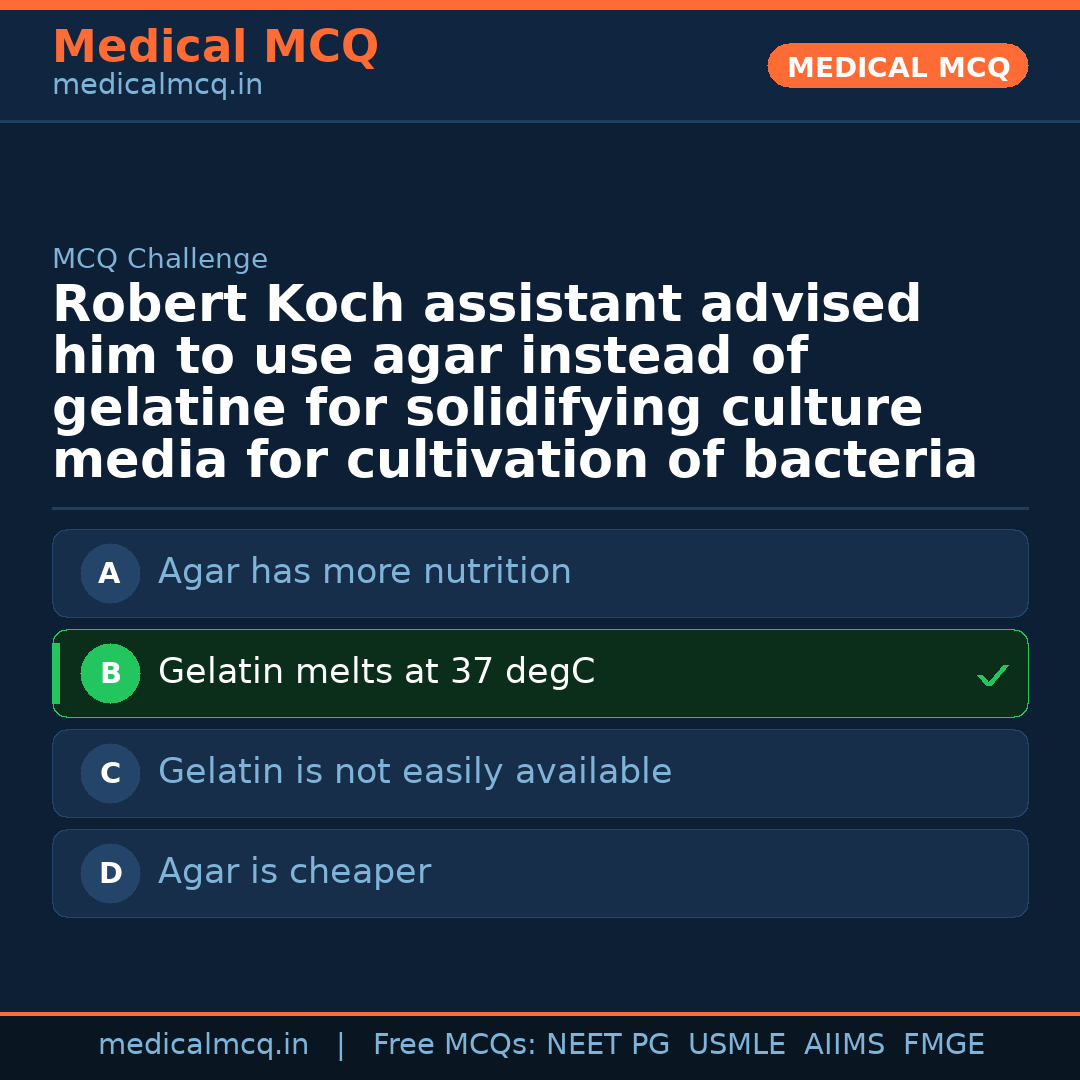Viewport: 1080px width, 1080px height.
Task: Choose 'AIIMS' in the footer
Action: coord(844,1045)
